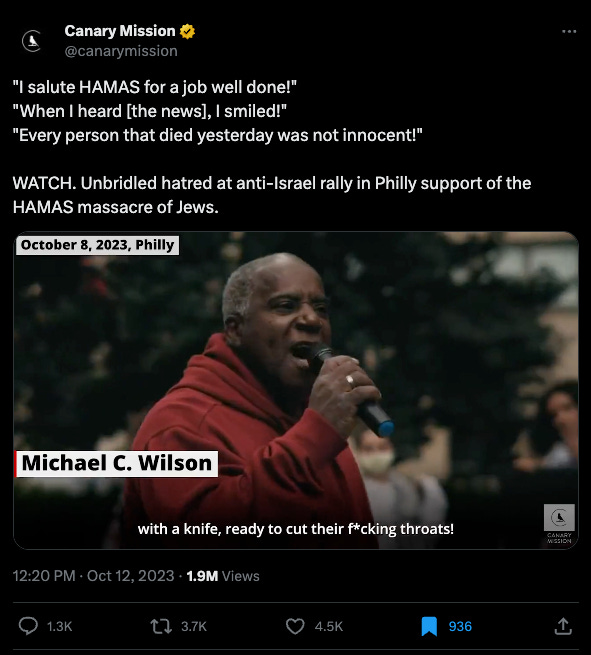Open the three-dot more options menu
The width and height of the screenshot is (591, 655).
tap(569, 31)
